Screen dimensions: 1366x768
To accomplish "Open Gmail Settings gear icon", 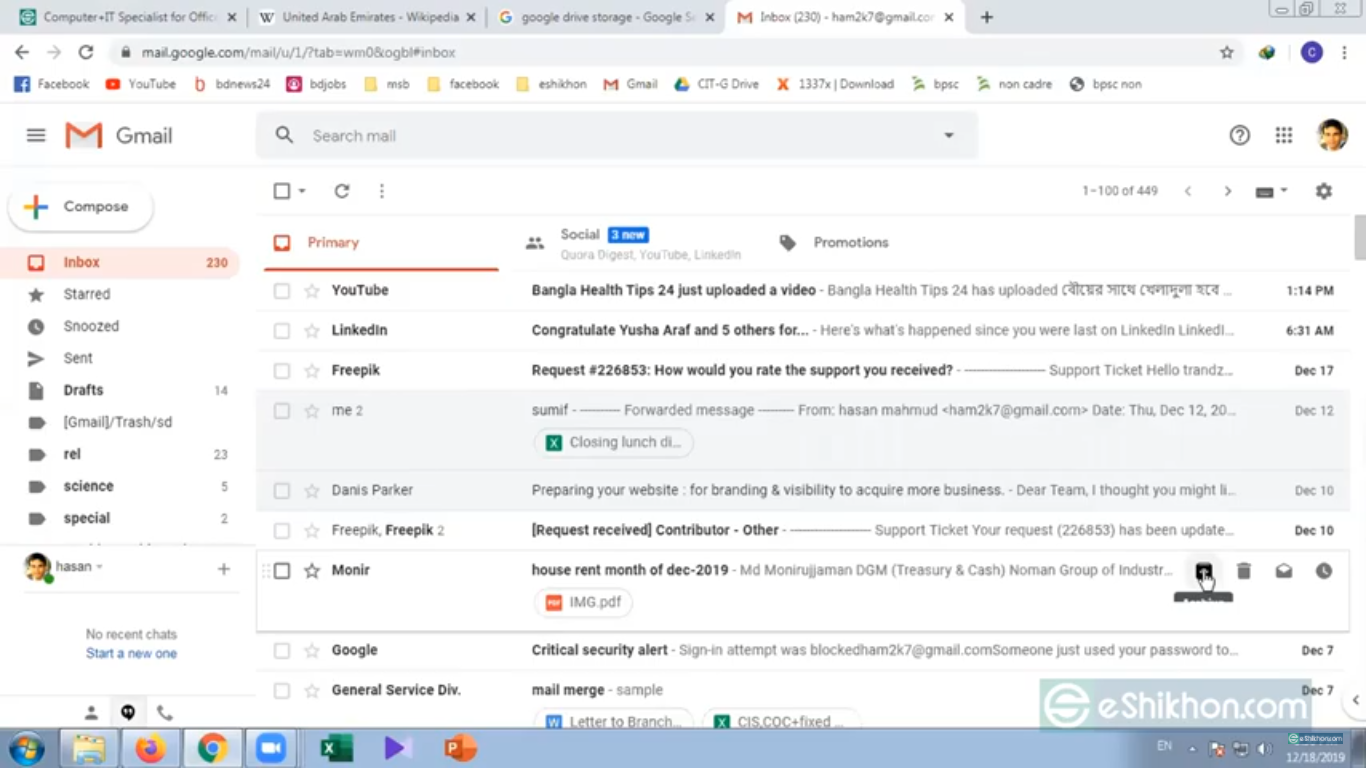I will tap(1324, 191).
